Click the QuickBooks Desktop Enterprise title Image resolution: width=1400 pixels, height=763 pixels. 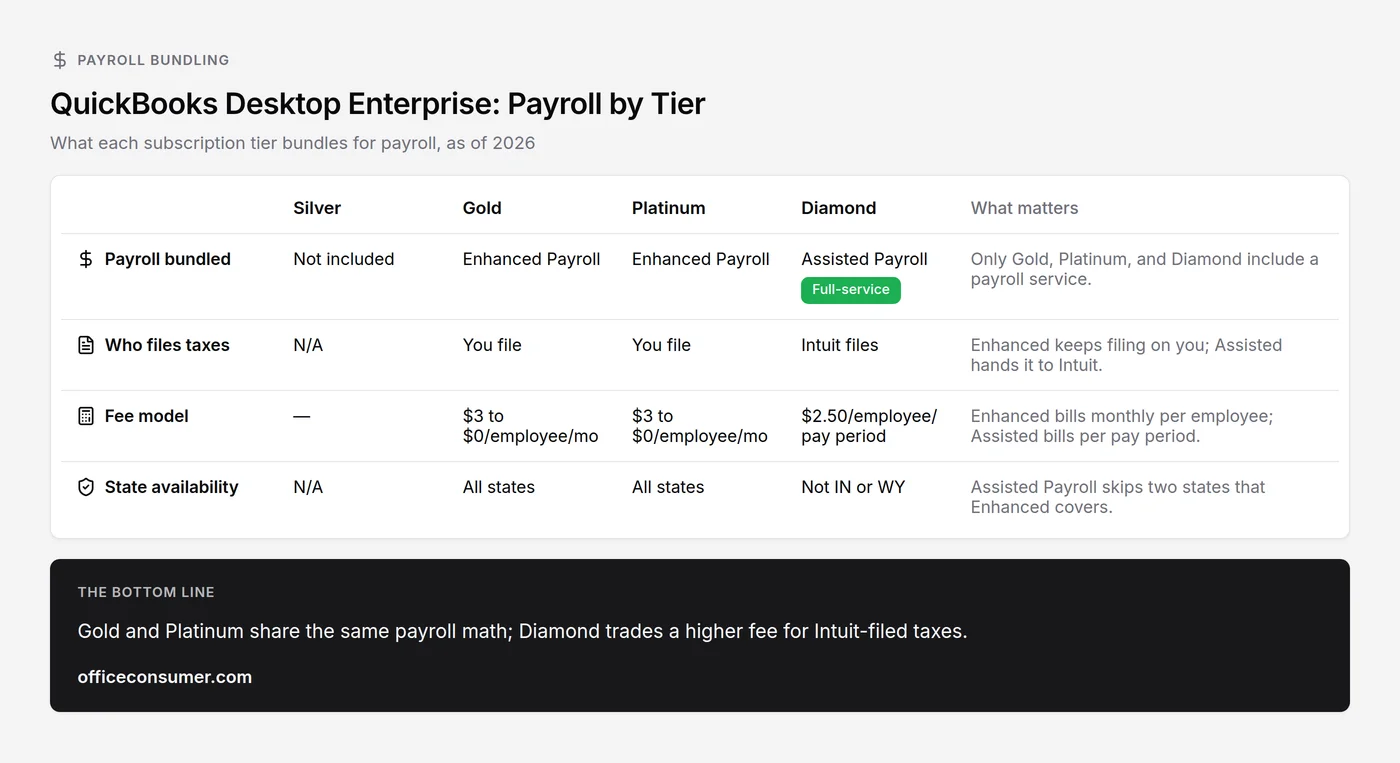378,103
